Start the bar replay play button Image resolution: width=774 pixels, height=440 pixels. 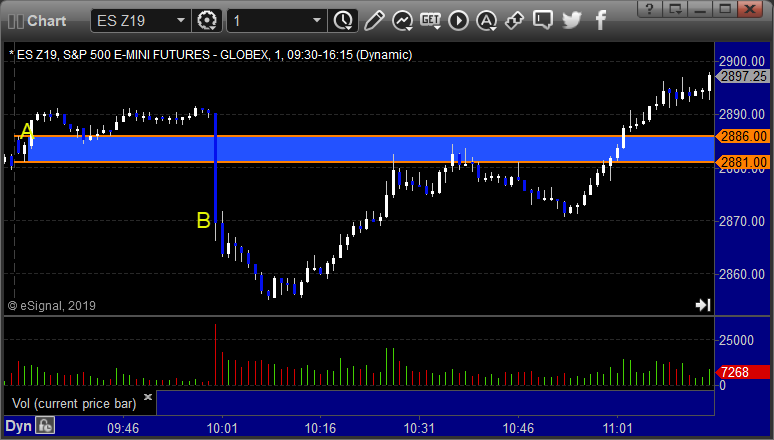[459, 21]
